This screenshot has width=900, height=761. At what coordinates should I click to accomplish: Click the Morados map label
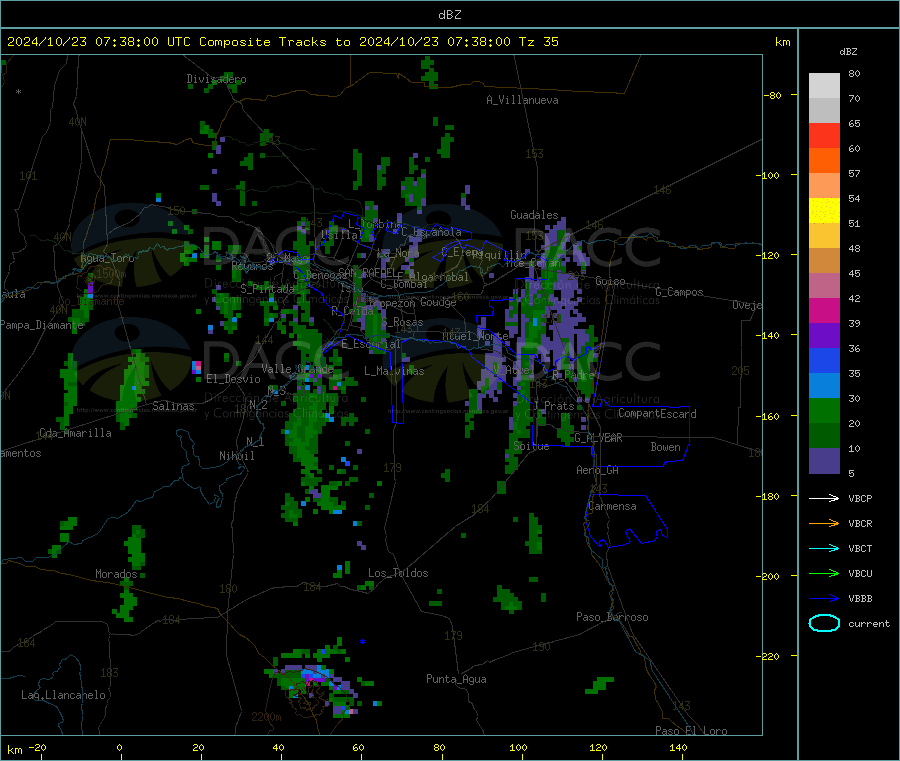tap(117, 574)
